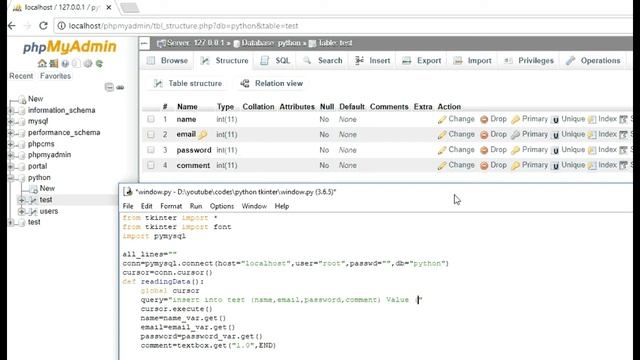
Task: Reload the browser page
Action: [43, 26]
